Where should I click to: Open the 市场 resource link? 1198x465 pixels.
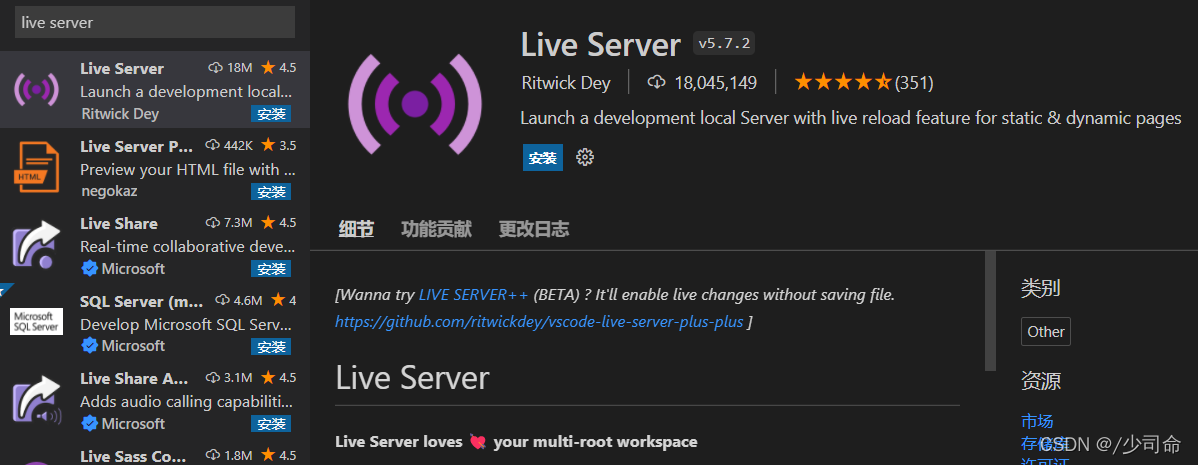[x=1037, y=421]
